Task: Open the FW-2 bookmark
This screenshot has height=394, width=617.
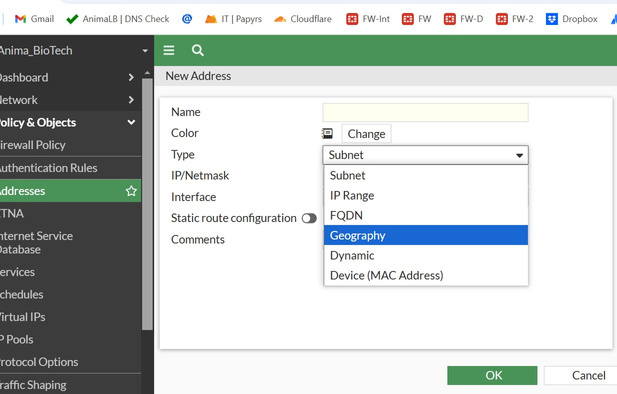Action: point(514,18)
